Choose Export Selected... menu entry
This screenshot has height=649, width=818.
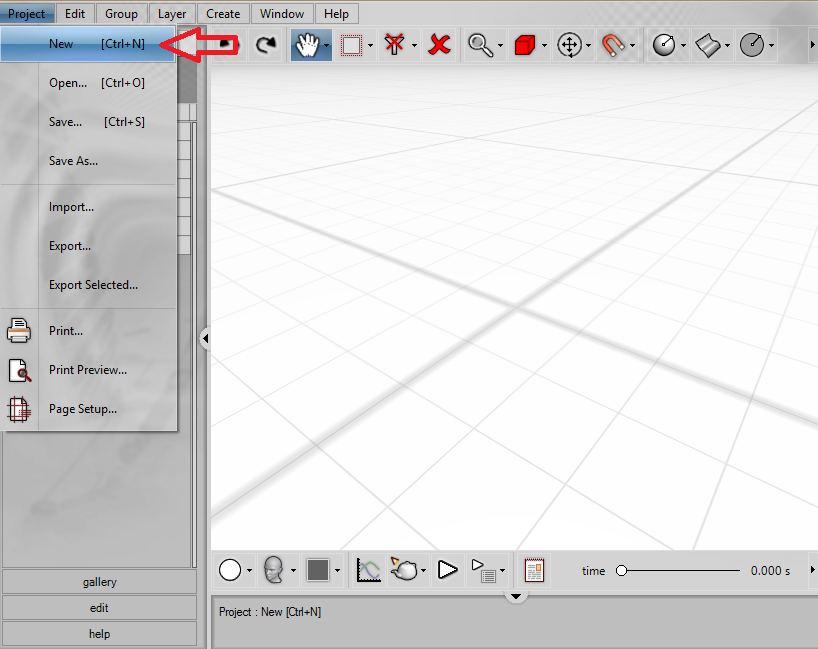pos(88,285)
